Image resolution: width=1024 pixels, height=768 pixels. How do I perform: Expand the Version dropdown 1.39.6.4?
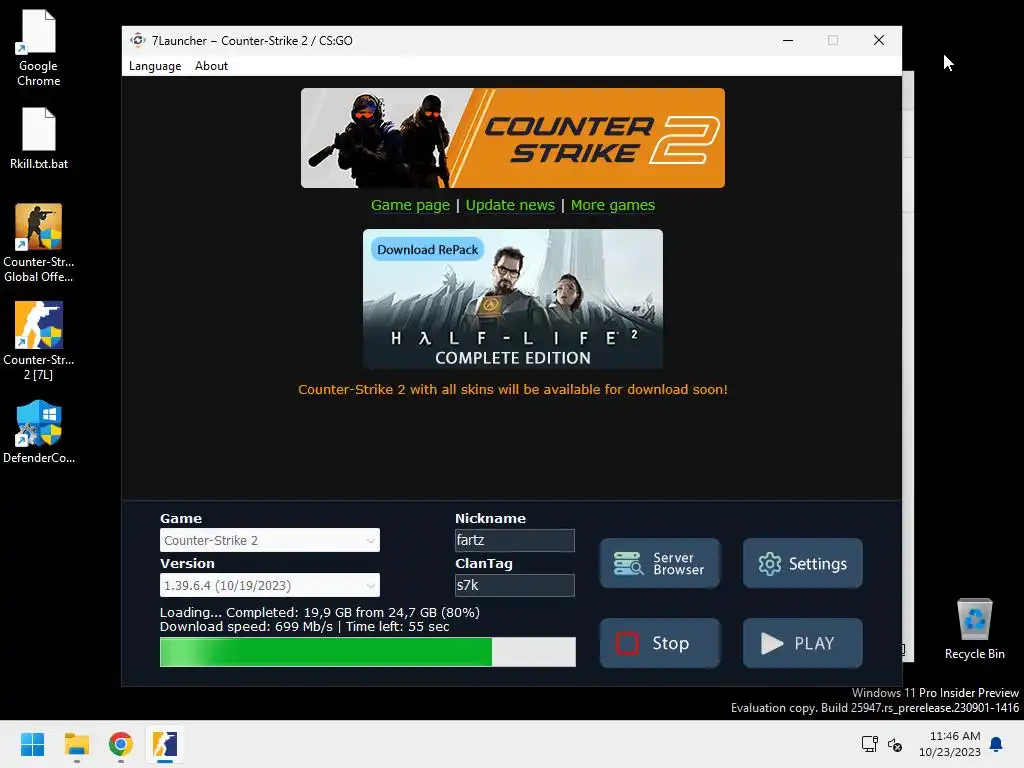point(270,585)
